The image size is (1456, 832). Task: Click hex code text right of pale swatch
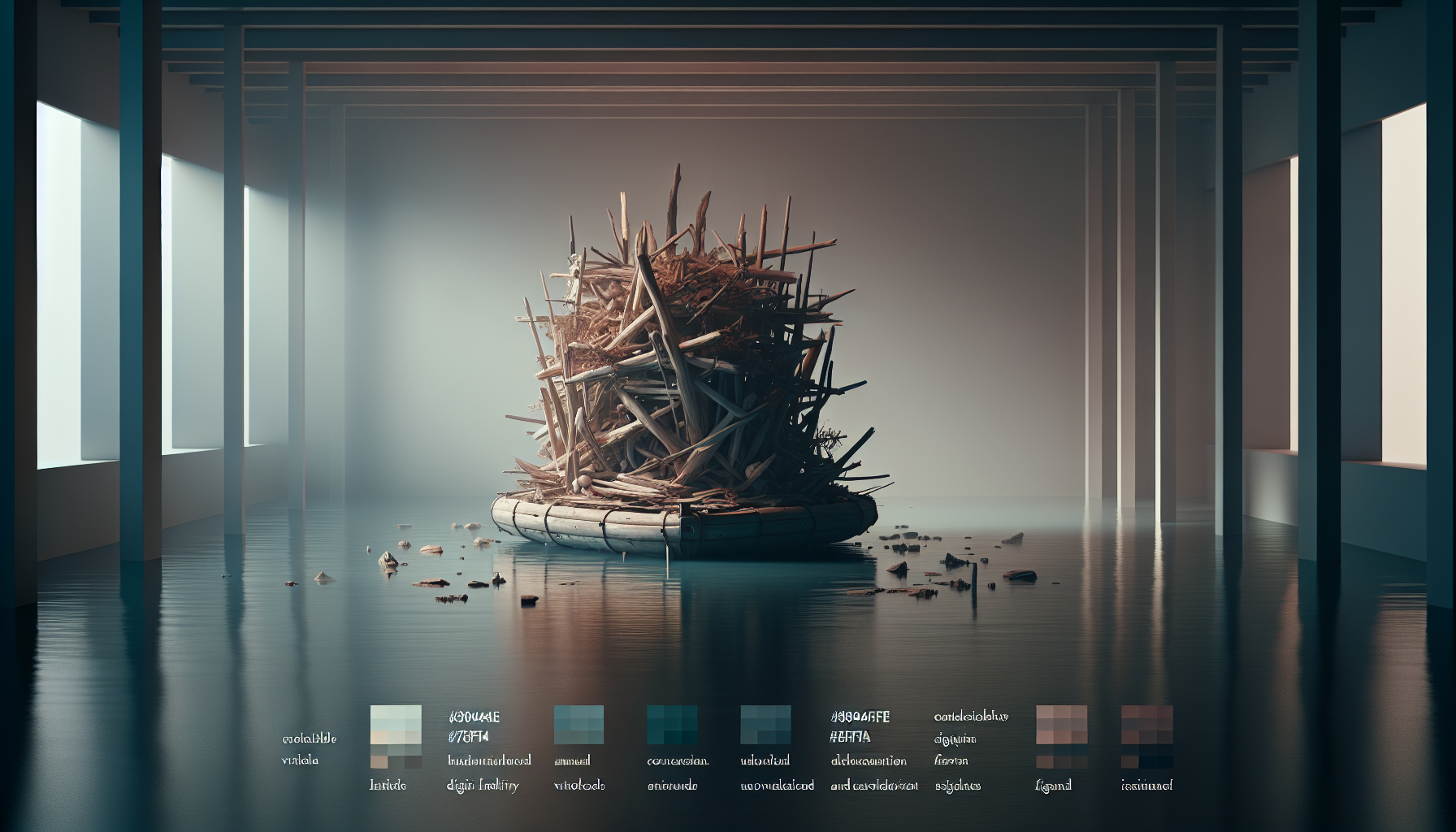click(473, 726)
